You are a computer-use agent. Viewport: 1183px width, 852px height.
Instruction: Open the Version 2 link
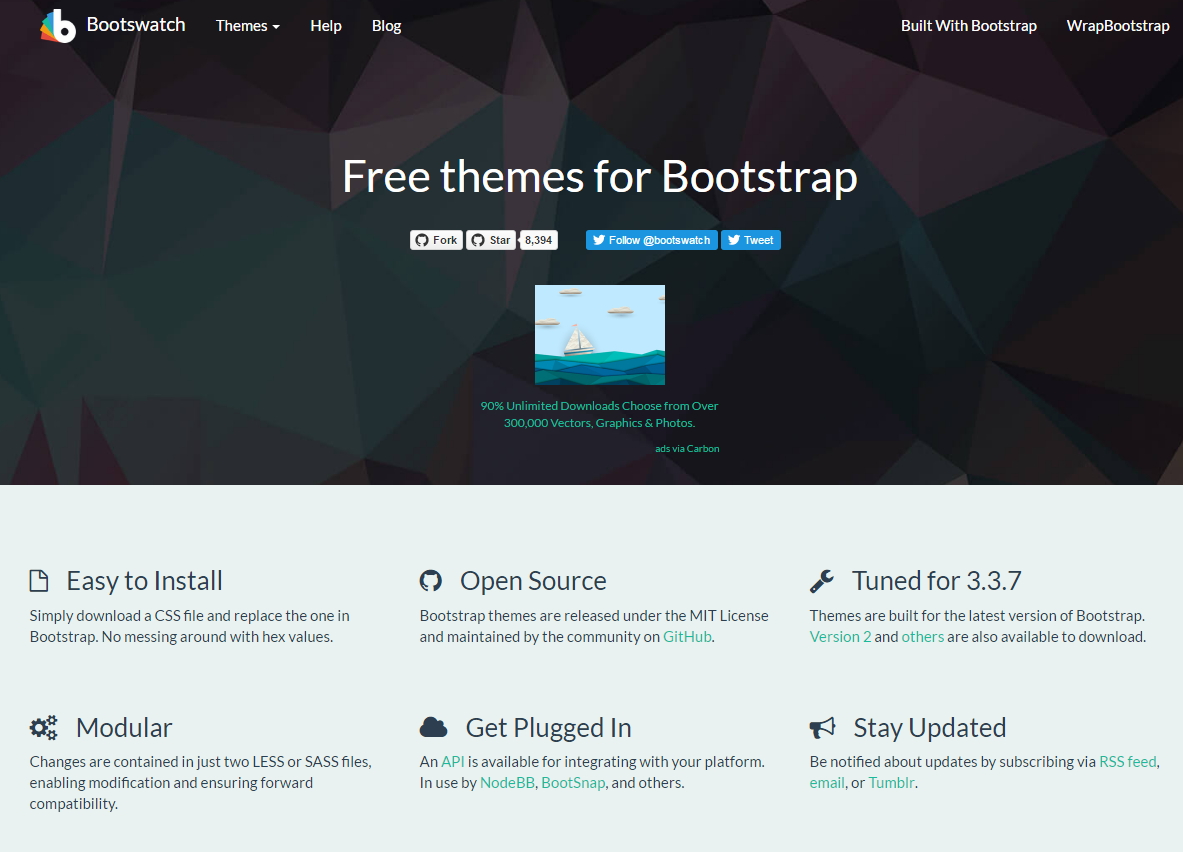840,637
